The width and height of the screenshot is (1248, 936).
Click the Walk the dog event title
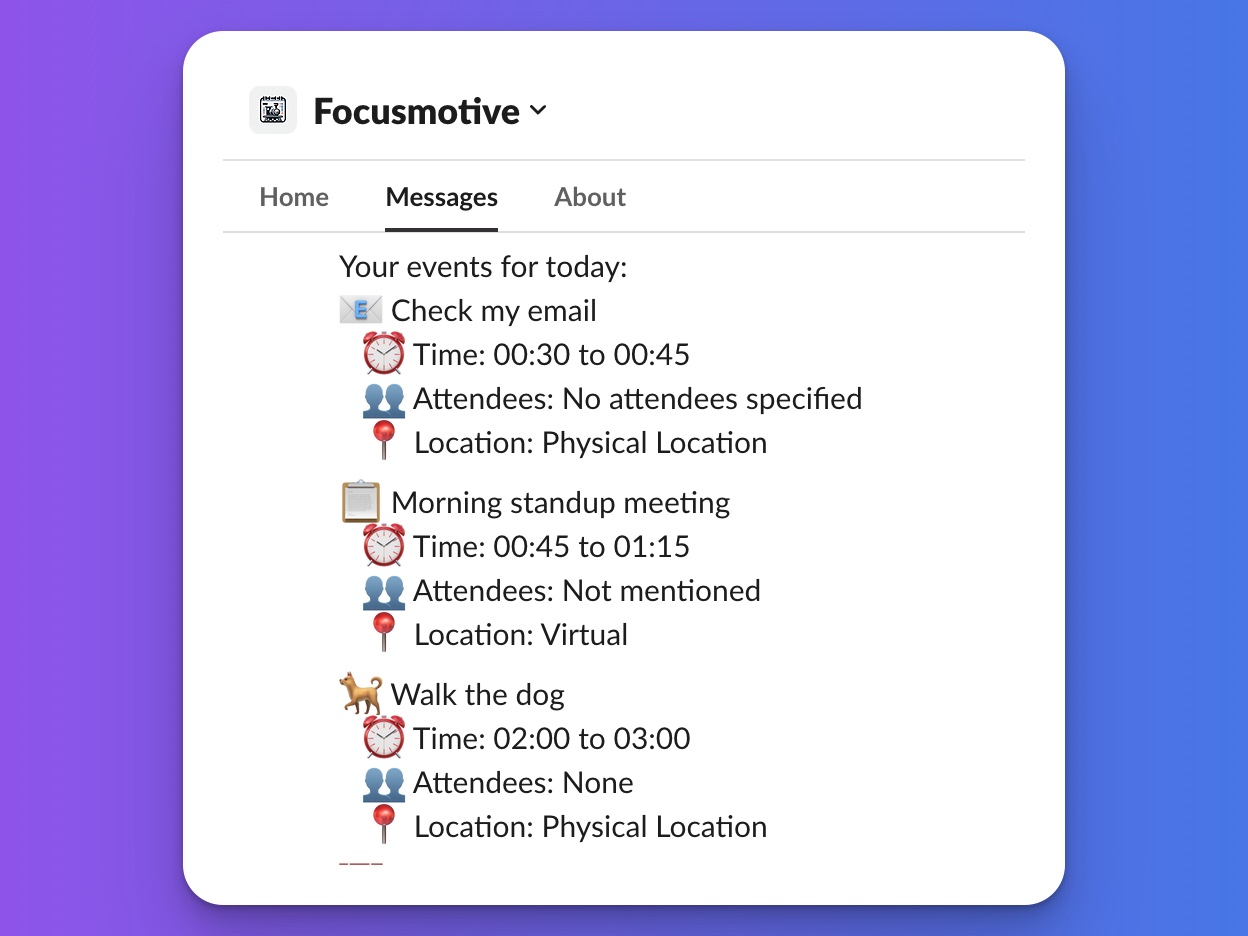coord(478,694)
